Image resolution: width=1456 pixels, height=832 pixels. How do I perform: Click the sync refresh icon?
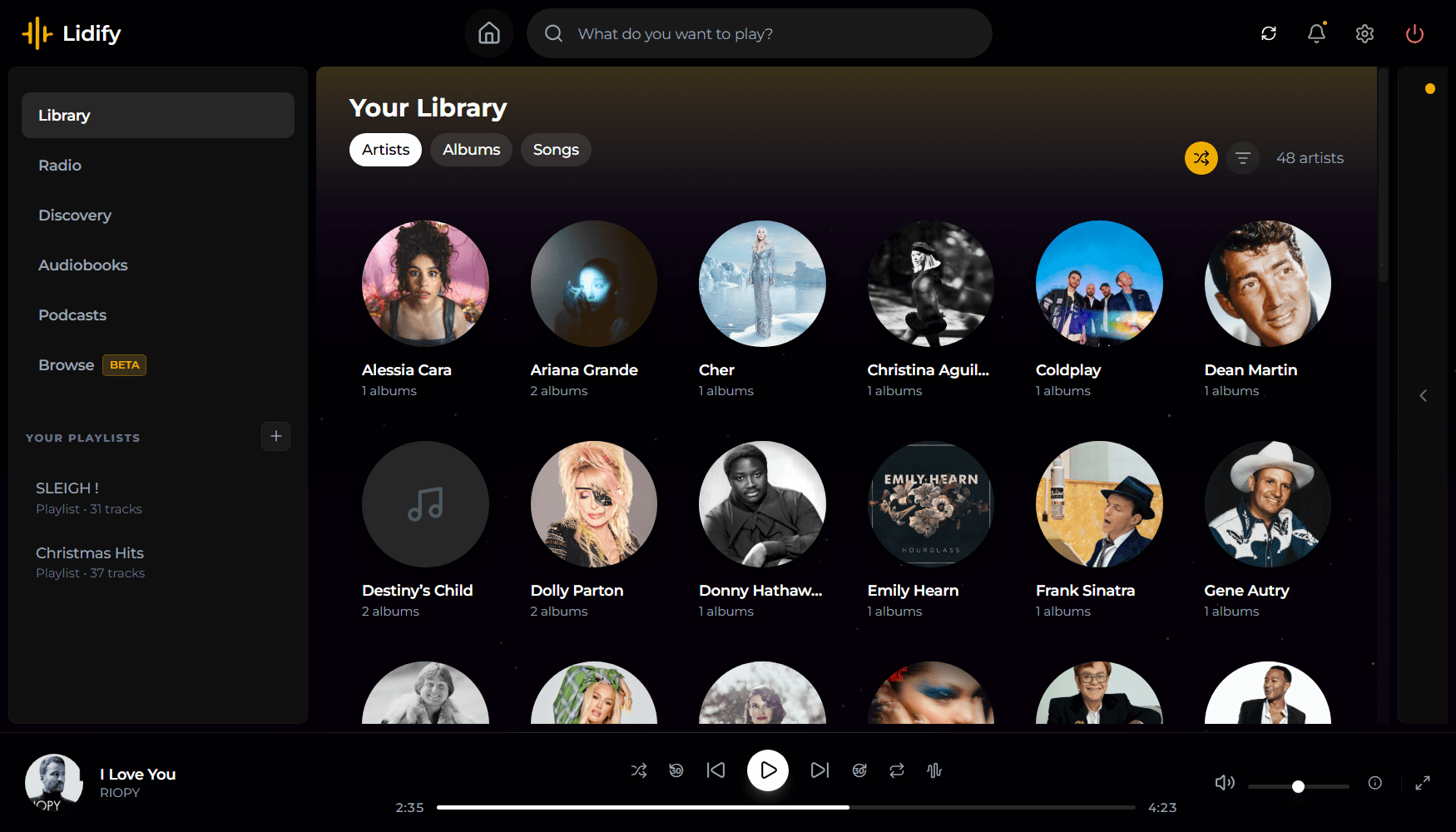tap(1268, 33)
